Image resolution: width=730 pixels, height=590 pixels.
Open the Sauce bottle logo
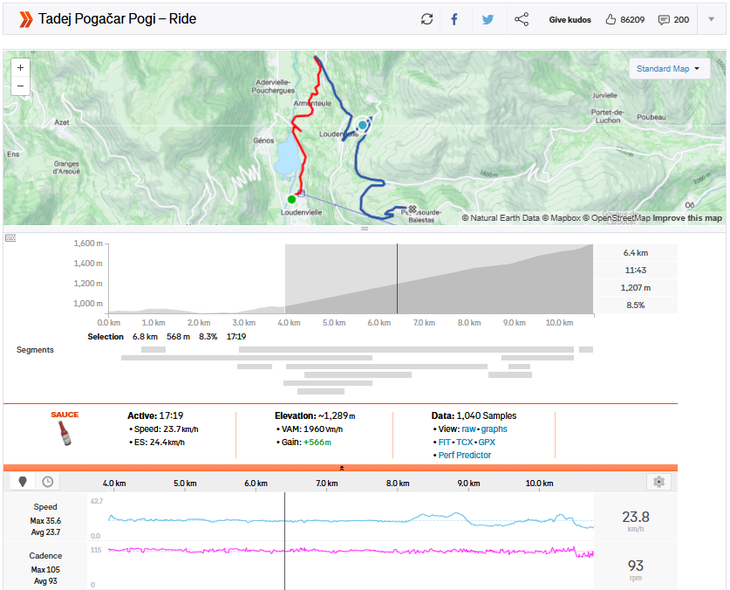(65, 432)
